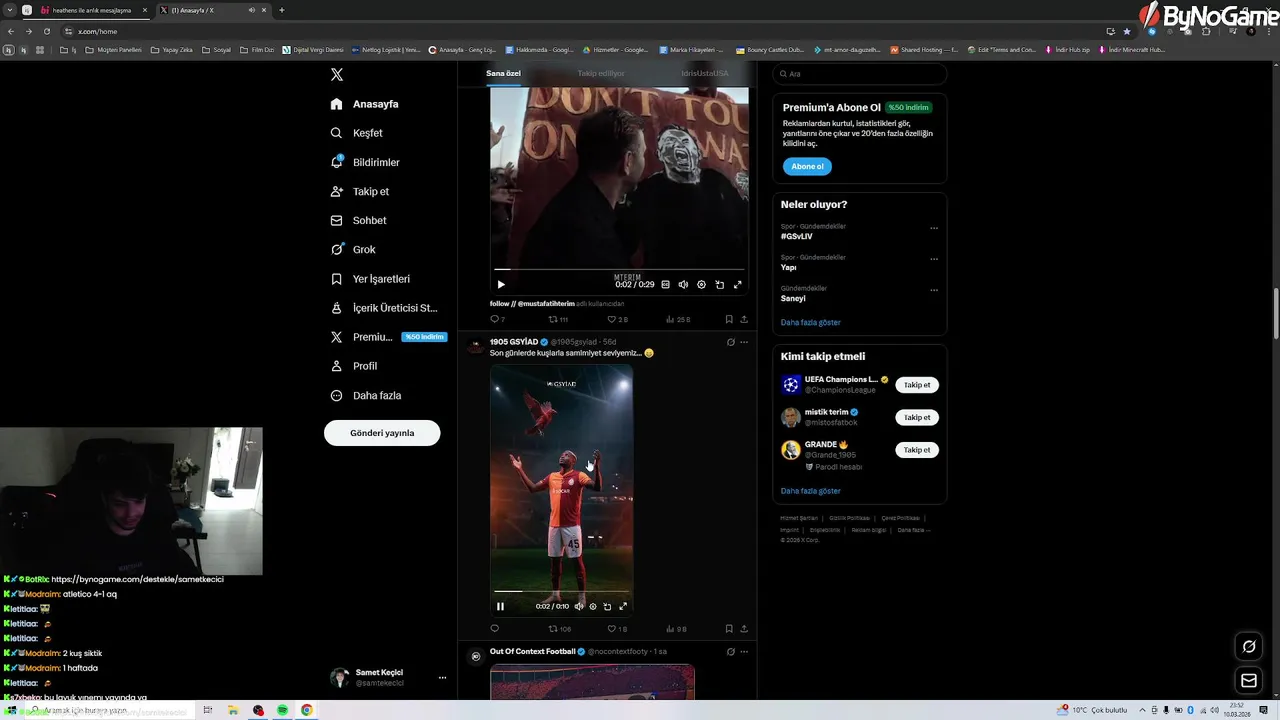Play the first video (0:29)
Screen dimensions: 1280x720
tap(501, 285)
